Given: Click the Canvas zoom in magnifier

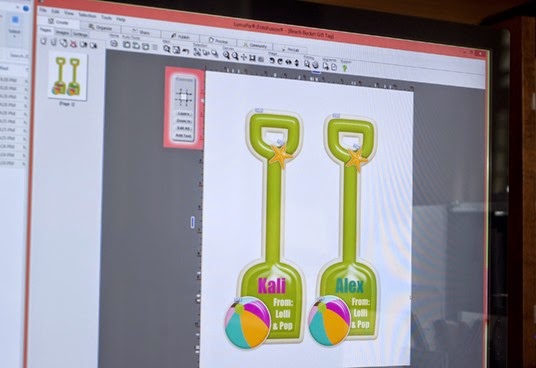Looking at the screenshot, I should tap(226, 55).
